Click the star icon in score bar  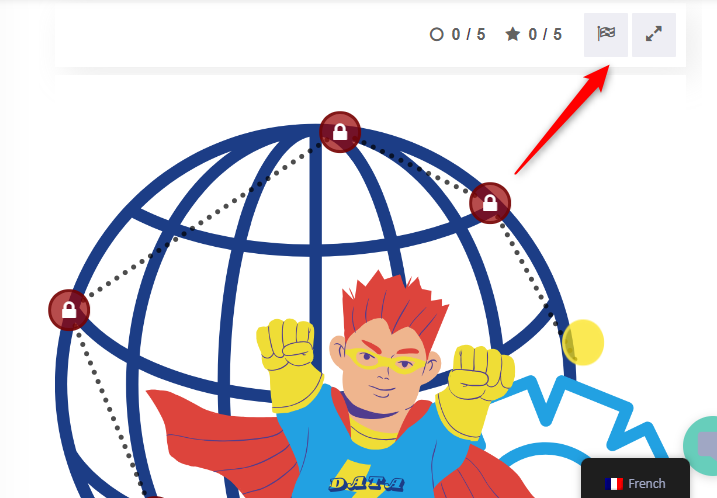coord(513,34)
